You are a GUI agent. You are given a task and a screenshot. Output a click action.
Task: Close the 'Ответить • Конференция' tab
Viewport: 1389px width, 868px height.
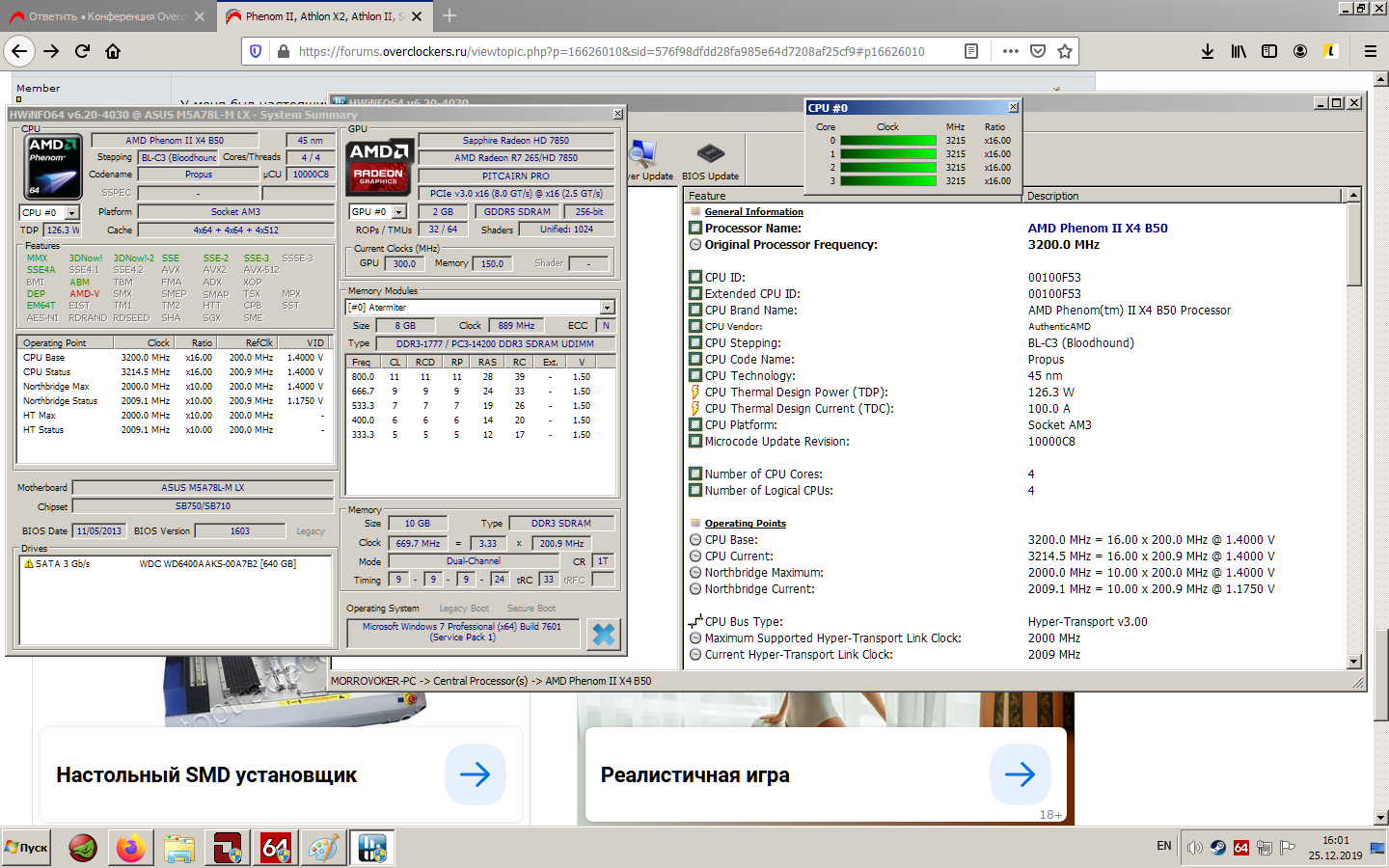pyautogui.click(x=199, y=16)
